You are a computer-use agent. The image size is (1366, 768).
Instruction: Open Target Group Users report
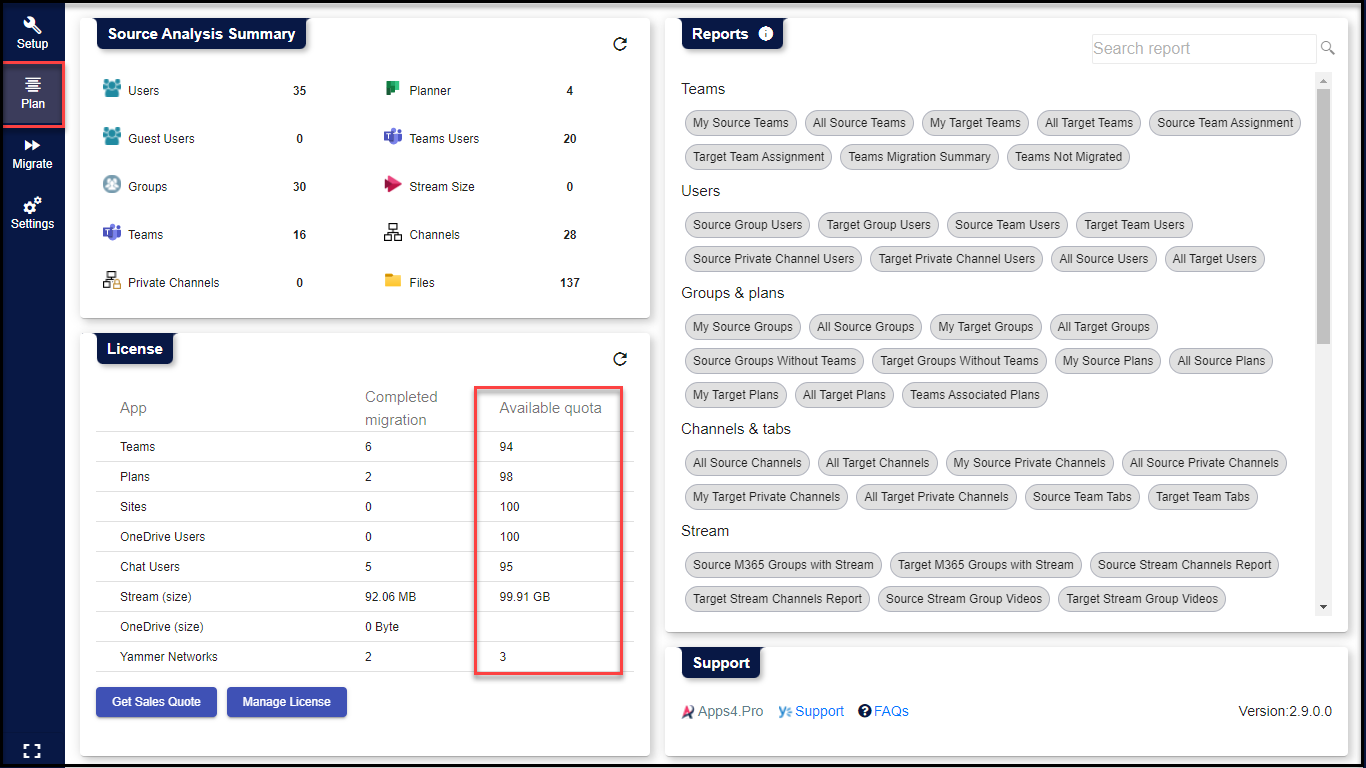[879, 225]
